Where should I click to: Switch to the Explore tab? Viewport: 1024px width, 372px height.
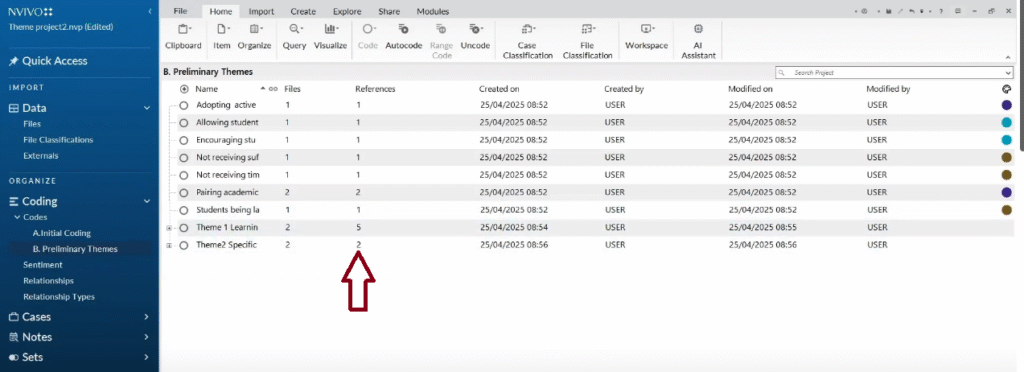click(x=347, y=11)
